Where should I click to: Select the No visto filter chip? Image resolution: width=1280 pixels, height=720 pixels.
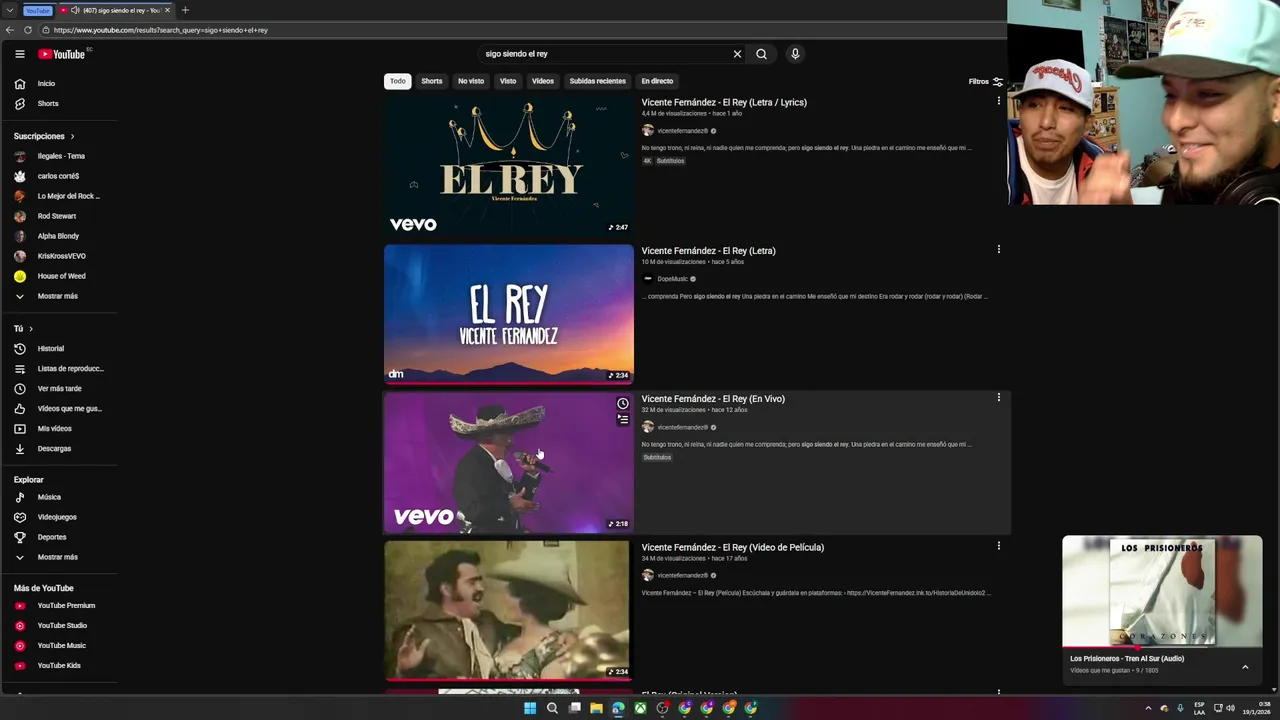pyautogui.click(x=471, y=81)
